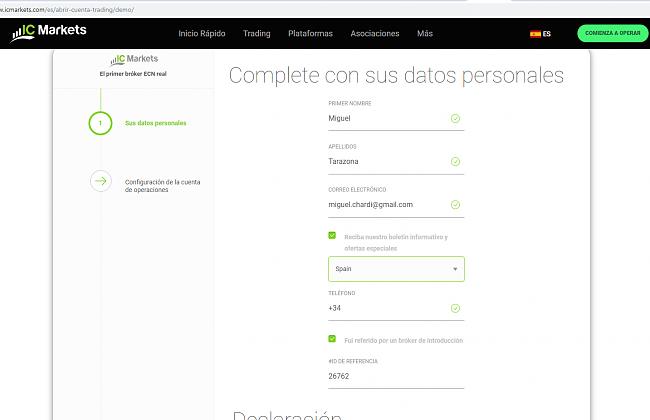Click green checkmark icon beside Apellidos field
Viewport: 650px width, 420px height.
455,161
